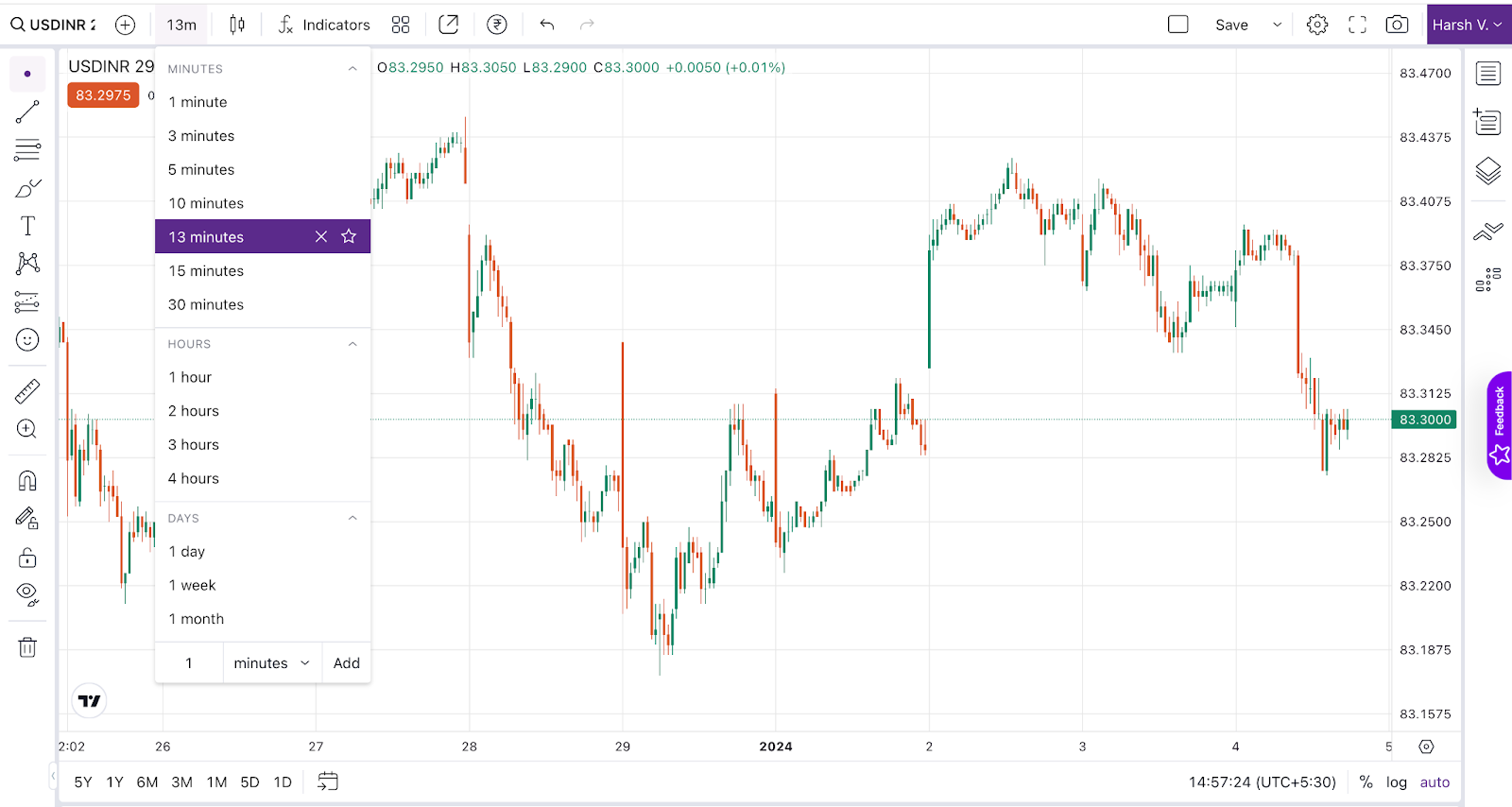The width and height of the screenshot is (1512, 807).
Task: Select the brush drawing tool
Action: tap(27, 188)
